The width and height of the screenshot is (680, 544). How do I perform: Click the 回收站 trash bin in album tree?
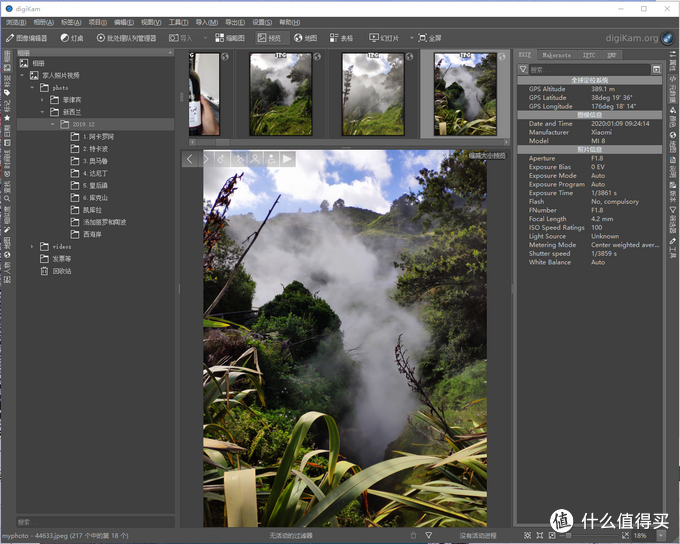(x=61, y=270)
